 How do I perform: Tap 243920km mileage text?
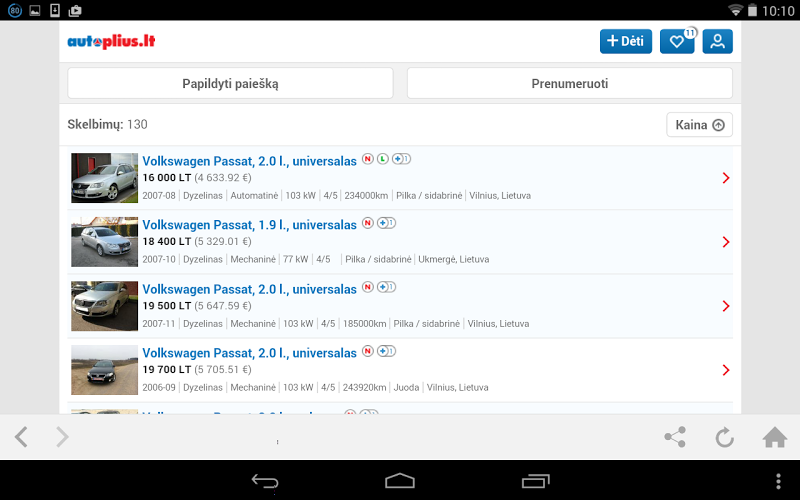(x=364, y=388)
